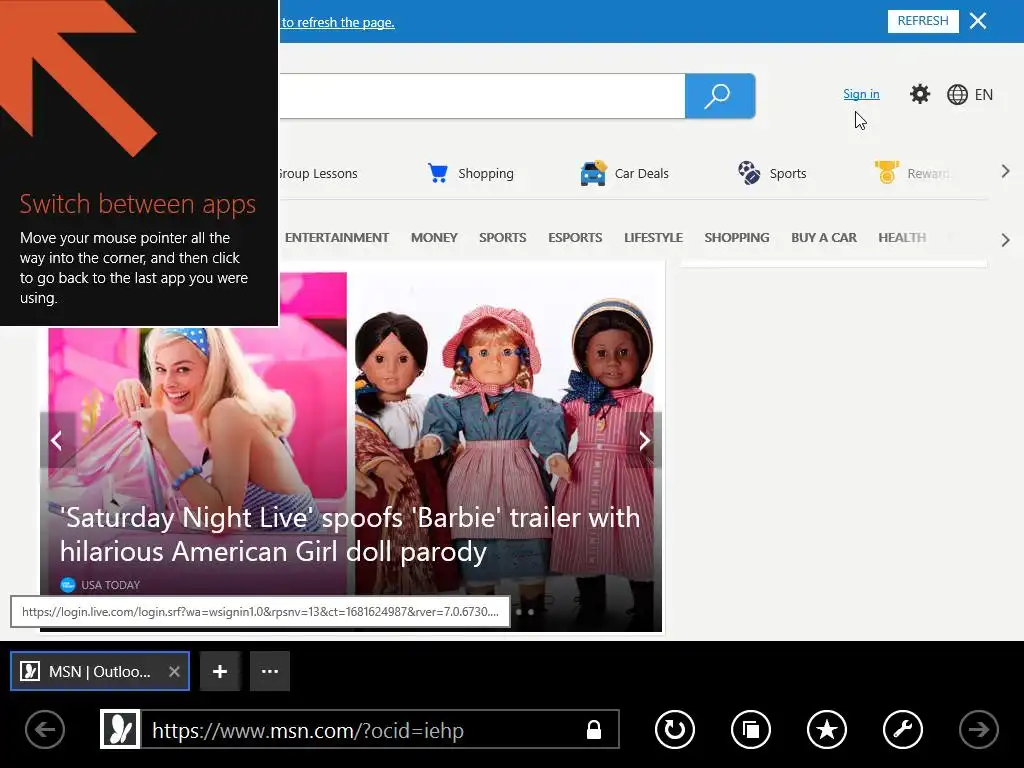Open the ENTERTAINMENT category
This screenshot has height=768, width=1024.
point(337,238)
